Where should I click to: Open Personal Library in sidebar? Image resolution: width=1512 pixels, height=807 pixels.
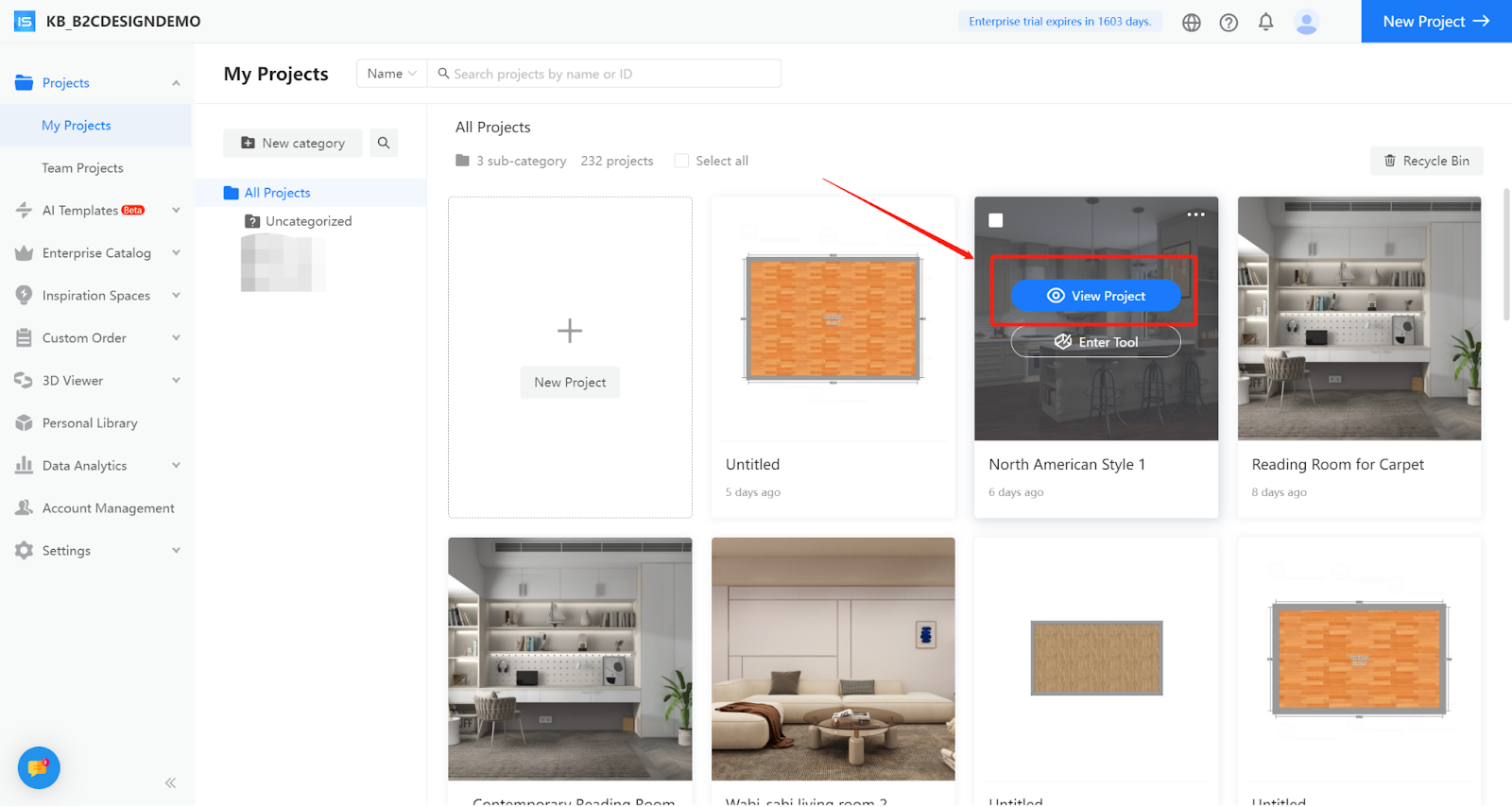tap(90, 423)
